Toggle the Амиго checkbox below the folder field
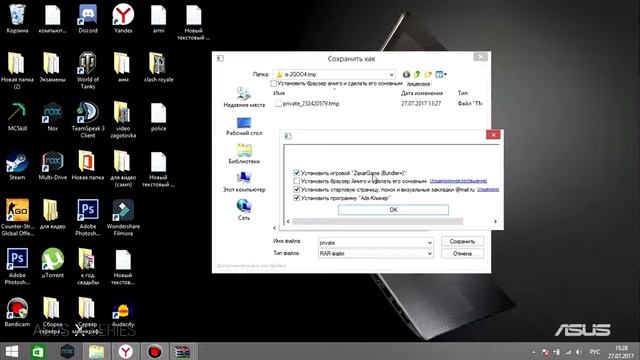Viewport: 640px width, 360px height. pos(273,83)
